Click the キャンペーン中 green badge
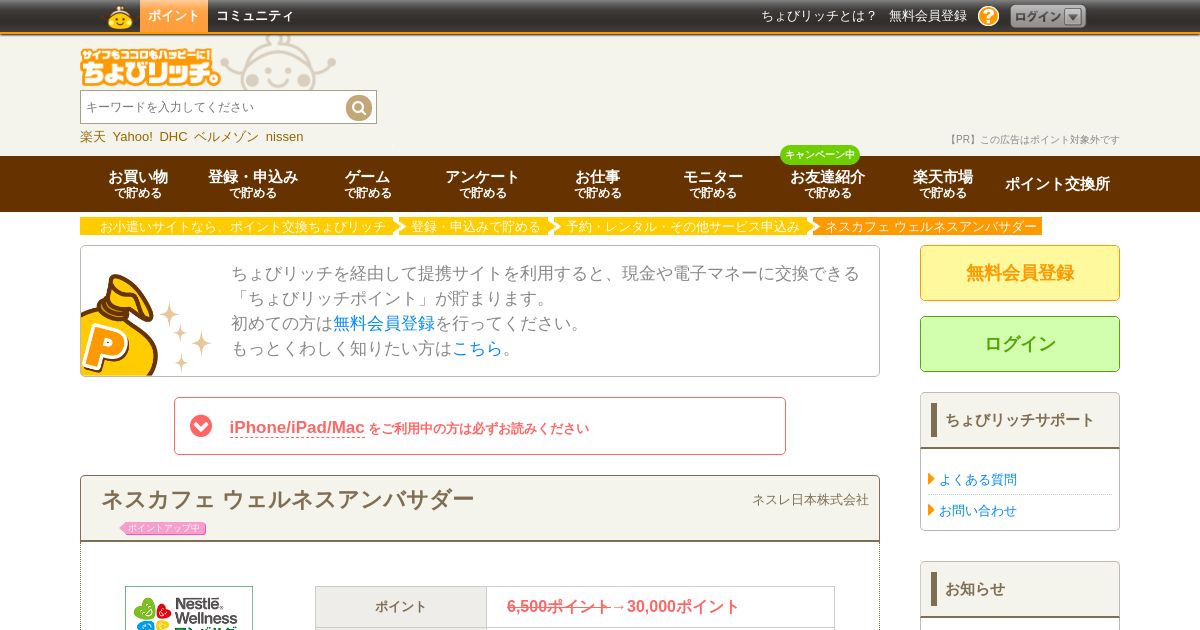The image size is (1200, 630). (x=820, y=154)
